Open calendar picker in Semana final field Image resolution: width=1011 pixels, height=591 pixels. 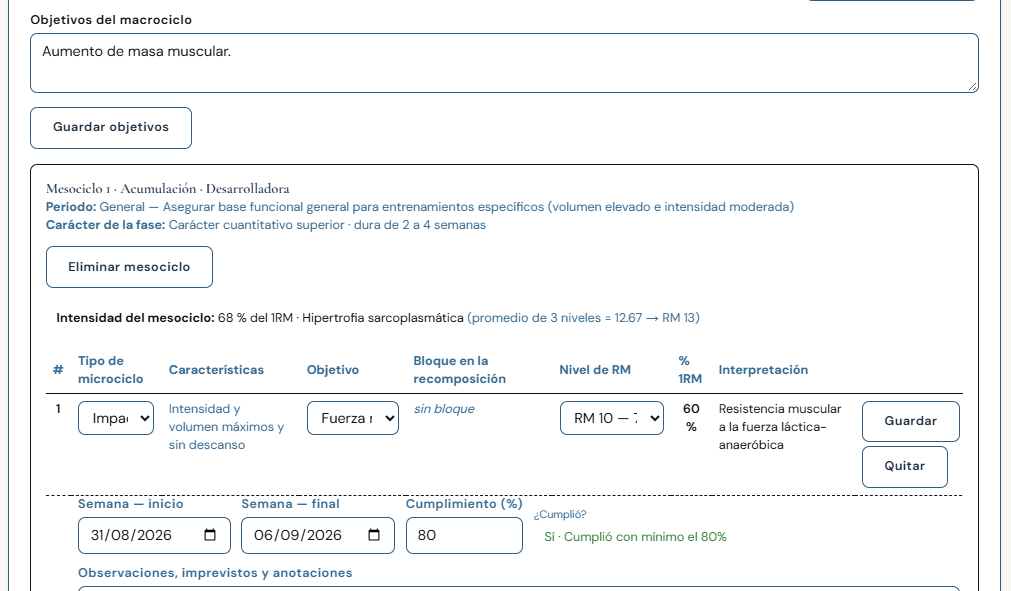374,535
